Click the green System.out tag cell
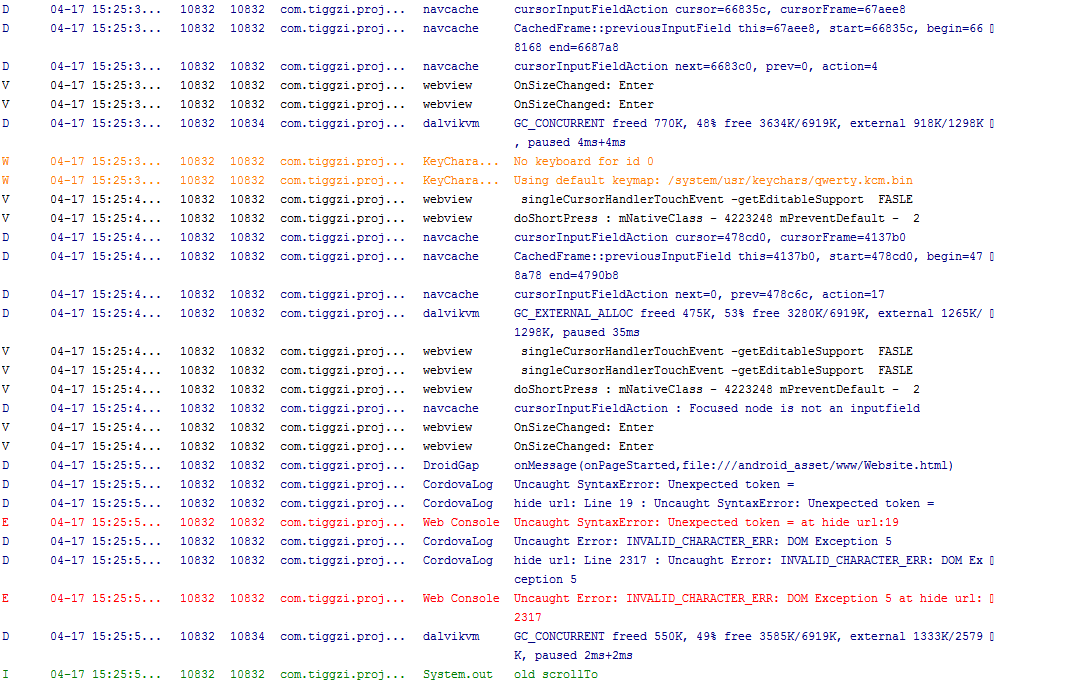 457,675
